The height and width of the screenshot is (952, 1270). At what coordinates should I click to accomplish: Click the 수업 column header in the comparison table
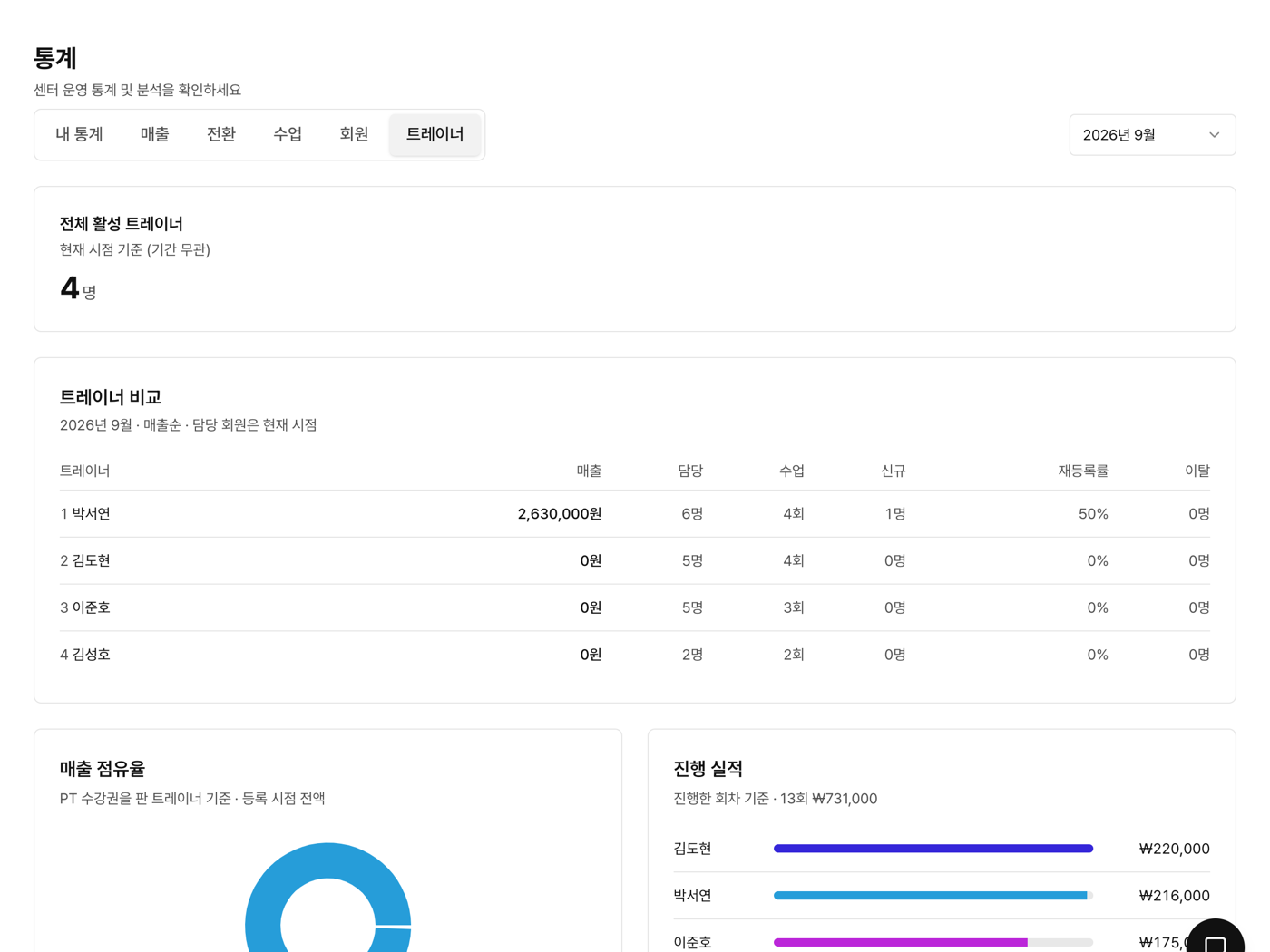pyautogui.click(x=792, y=471)
